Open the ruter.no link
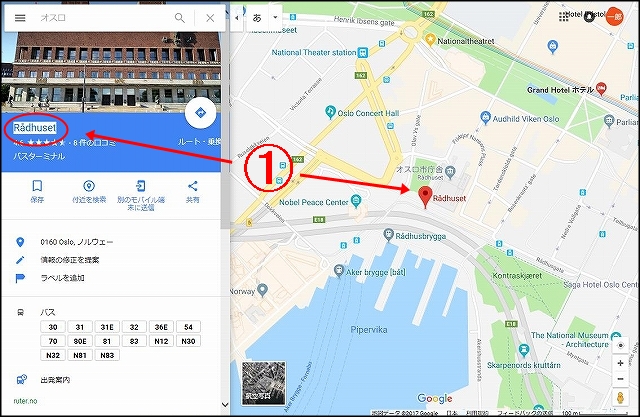 [25, 401]
